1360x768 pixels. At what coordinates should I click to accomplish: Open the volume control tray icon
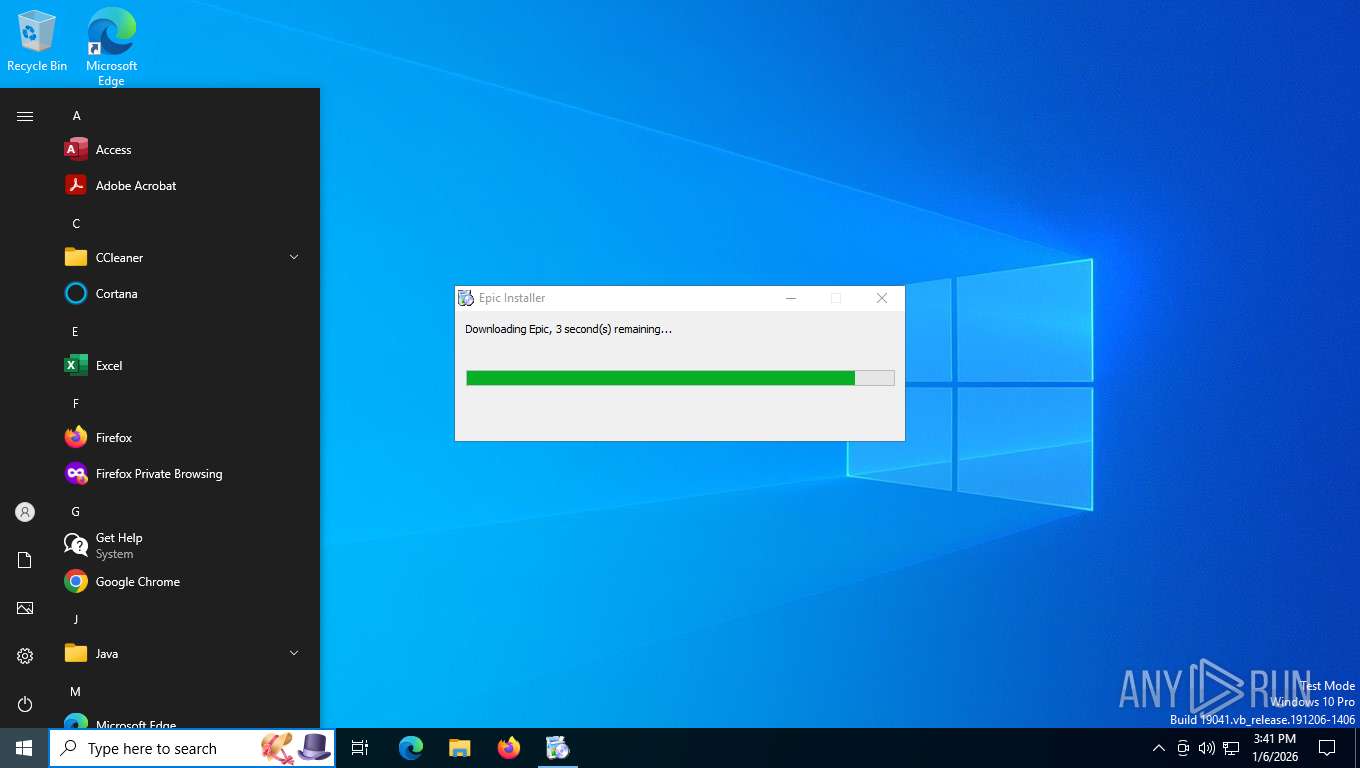click(1207, 748)
